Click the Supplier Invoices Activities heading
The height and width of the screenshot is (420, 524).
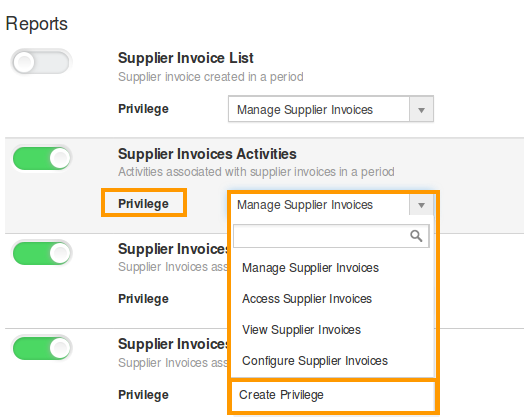point(207,154)
